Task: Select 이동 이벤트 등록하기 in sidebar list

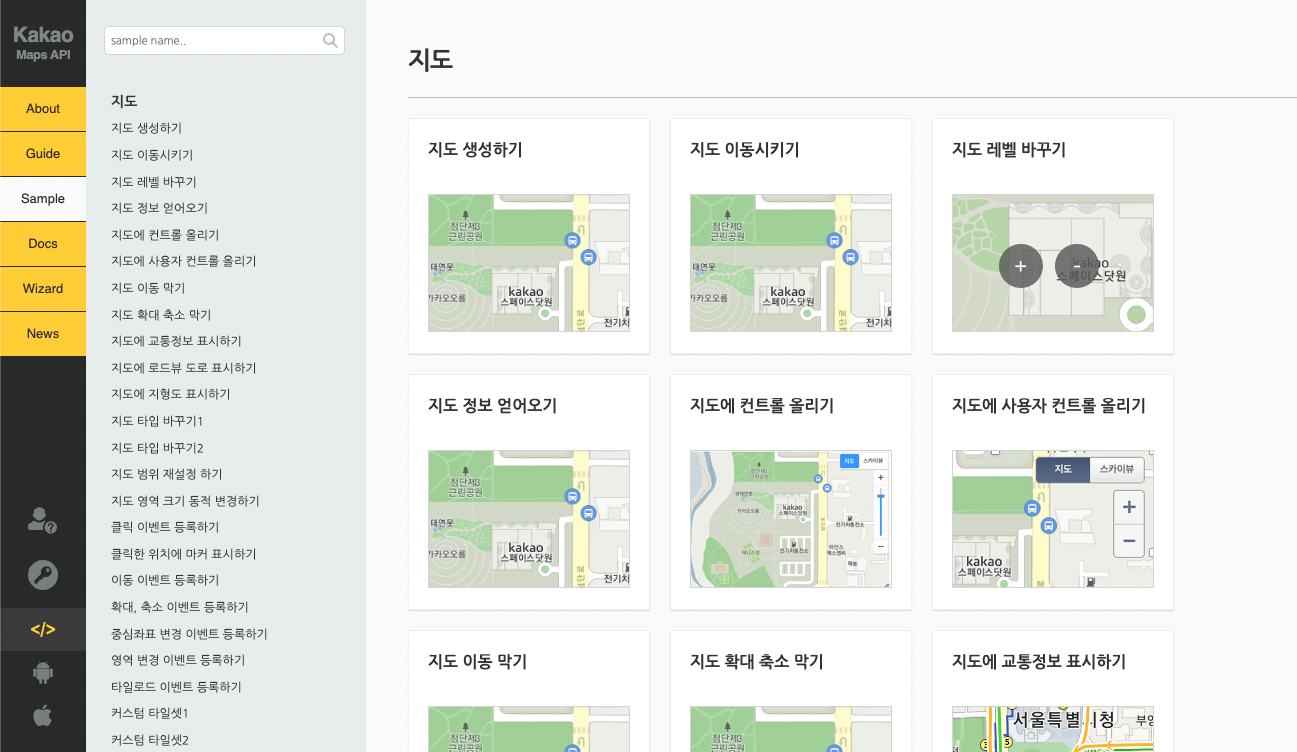Action: (165, 580)
